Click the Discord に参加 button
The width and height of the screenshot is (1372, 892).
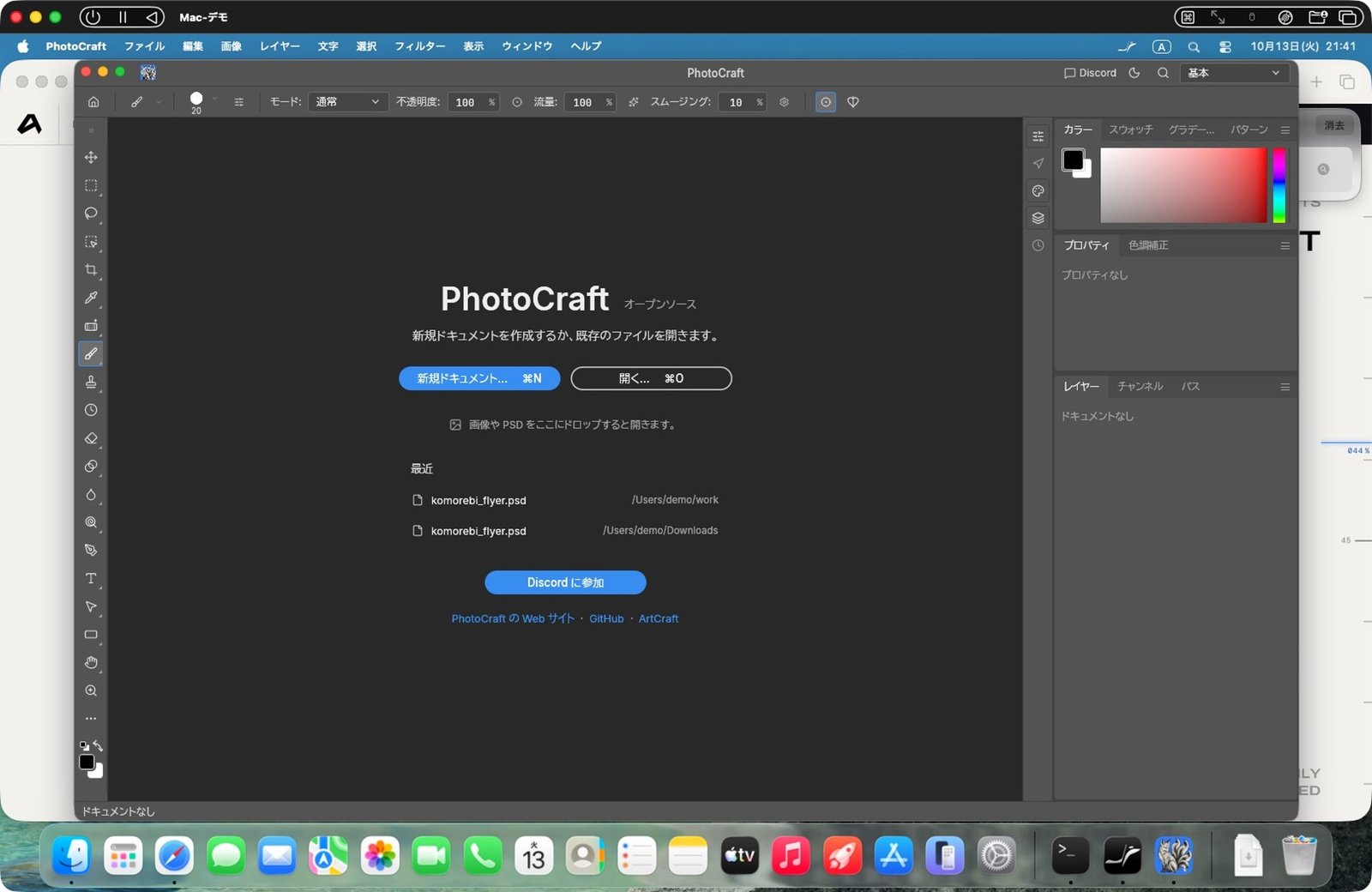(x=565, y=582)
